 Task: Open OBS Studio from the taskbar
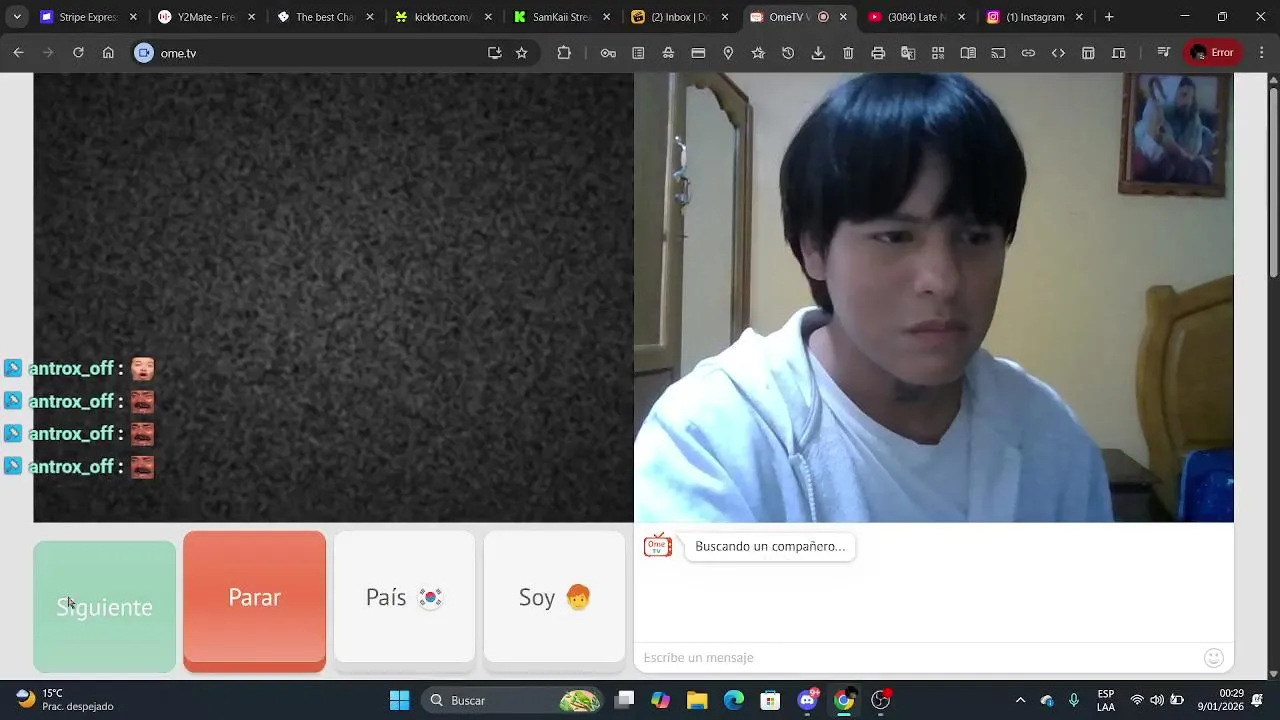pos(881,700)
